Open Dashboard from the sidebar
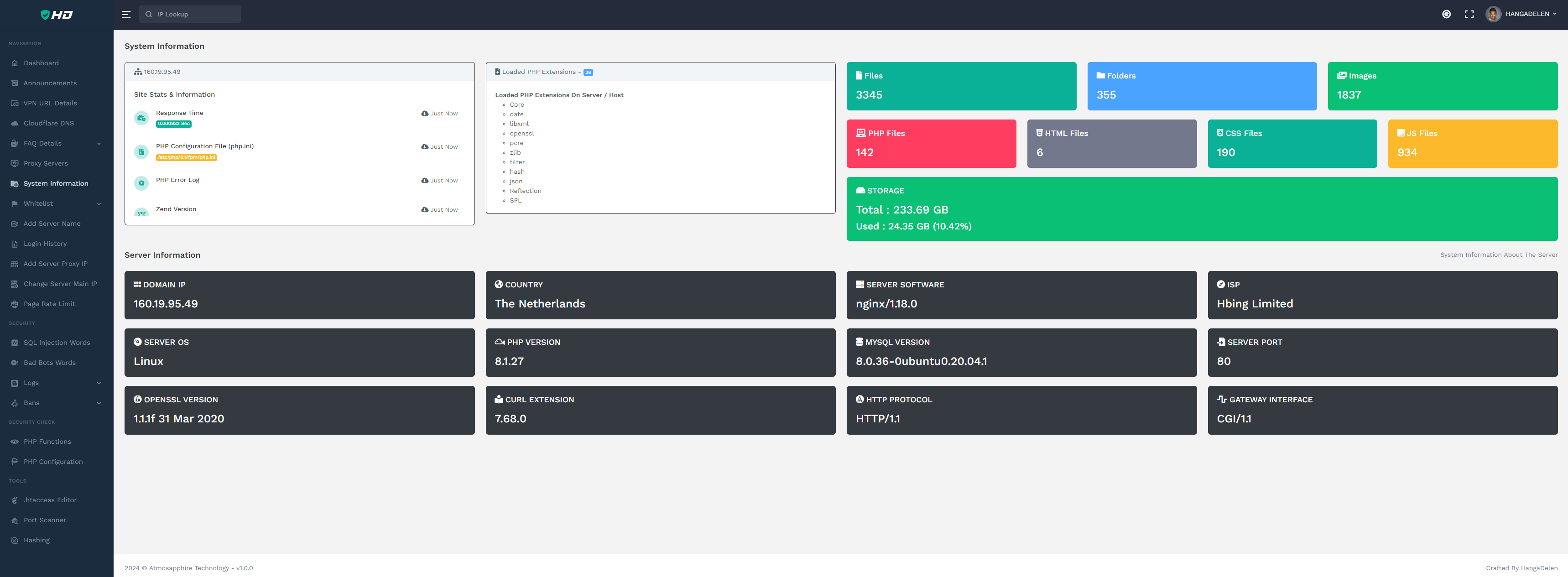1568x577 pixels. 41,63
